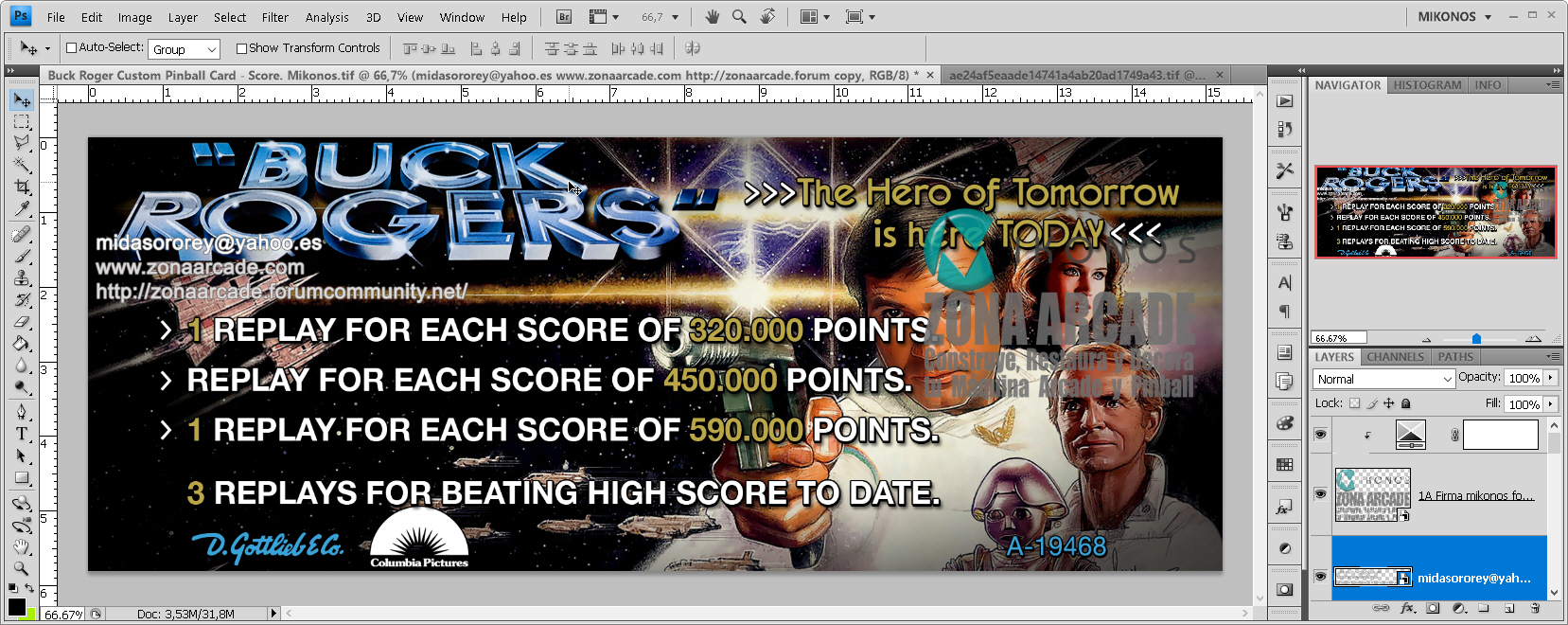The width and height of the screenshot is (1568, 625).
Task: Switch to the Channels tab
Action: click(1395, 357)
